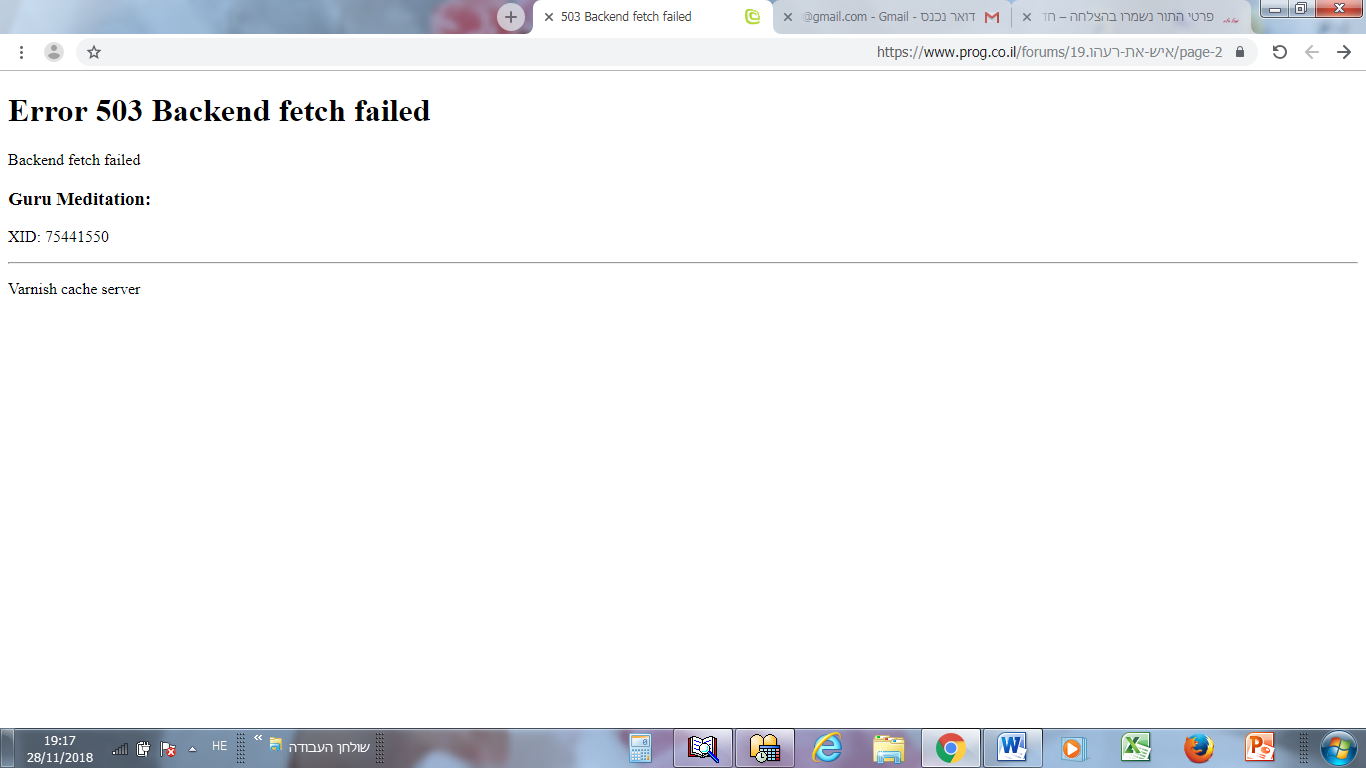Click the 'Error 503 Backend fetch failed' heading
Viewport: 1366px width, 768px height.
pos(219,111)
